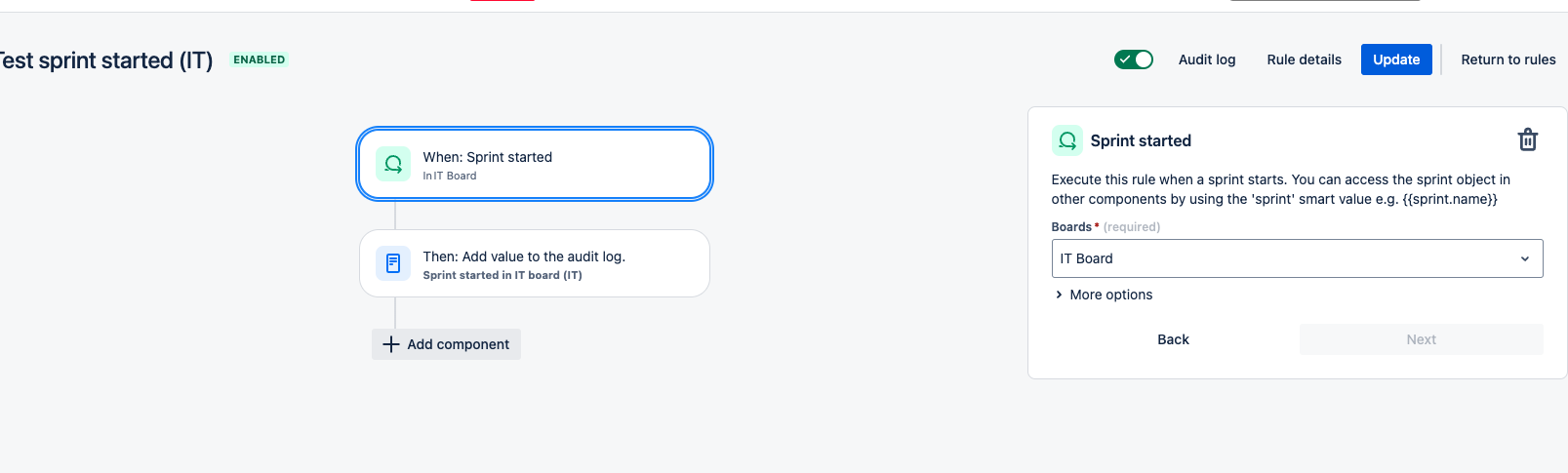This screenshot has height=473, width=1568.
Task: Click the Update button
Action: (x=1396, y=59)
